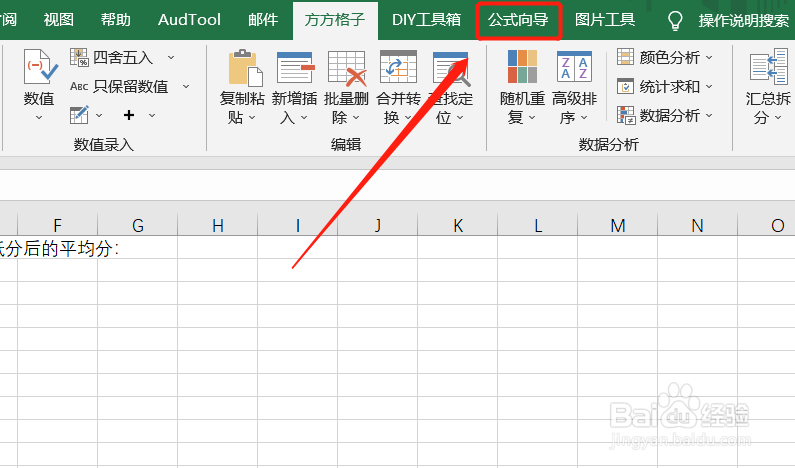Click the cell containing 分后的平均分:

pos(60,248)
